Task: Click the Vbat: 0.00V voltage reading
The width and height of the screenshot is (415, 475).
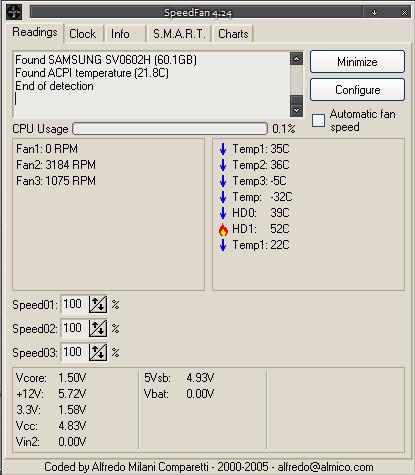Action: [x=179, y=394]
